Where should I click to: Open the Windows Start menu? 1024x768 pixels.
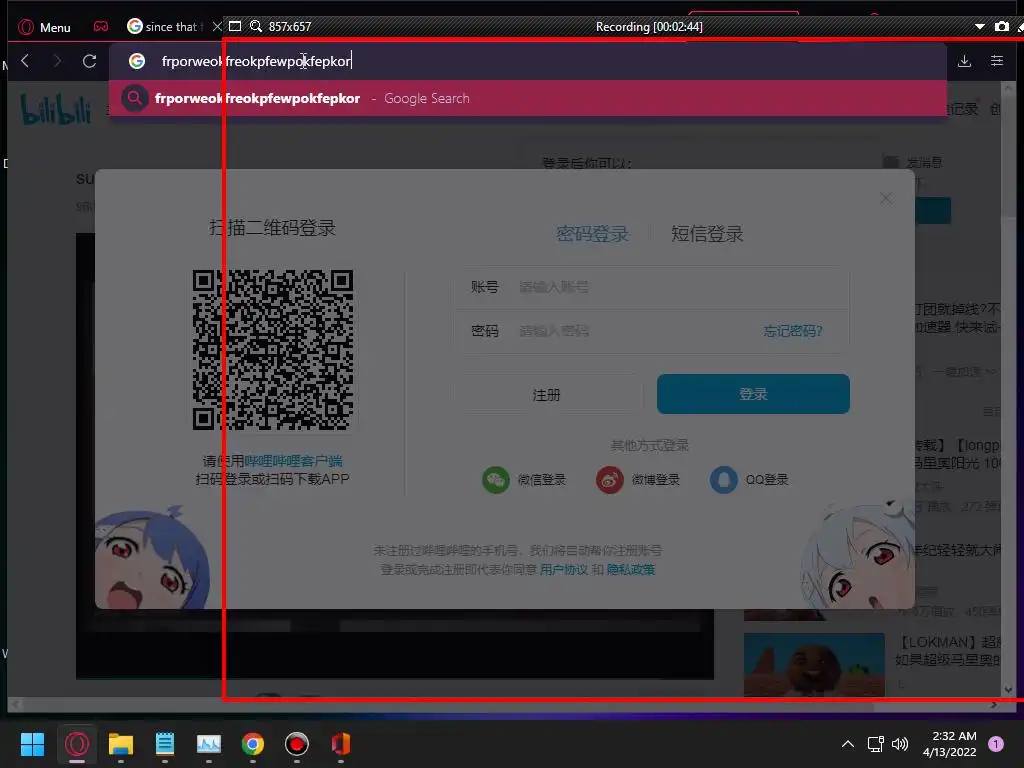[32, 744]
